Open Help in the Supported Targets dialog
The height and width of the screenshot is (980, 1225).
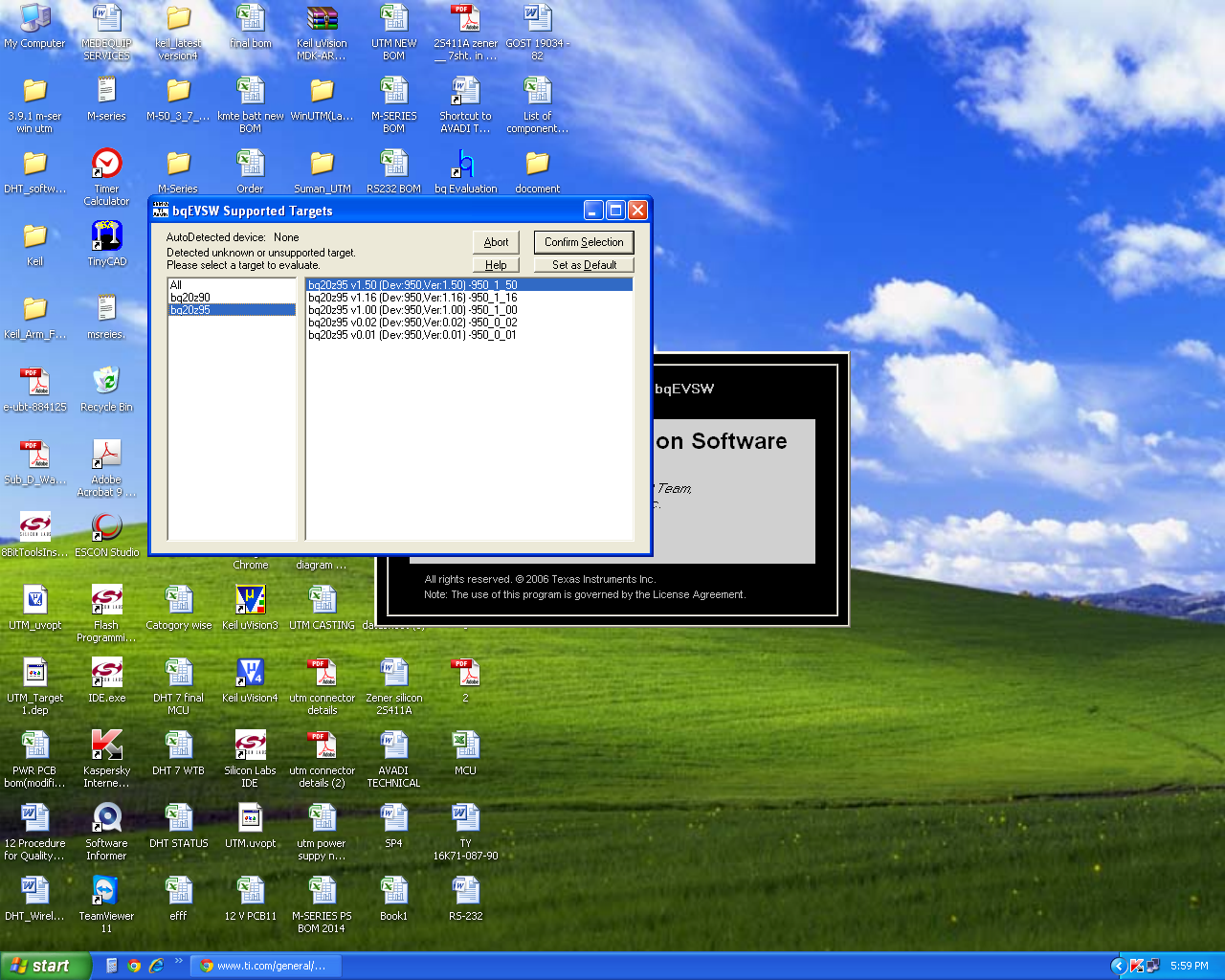[496, 265]
